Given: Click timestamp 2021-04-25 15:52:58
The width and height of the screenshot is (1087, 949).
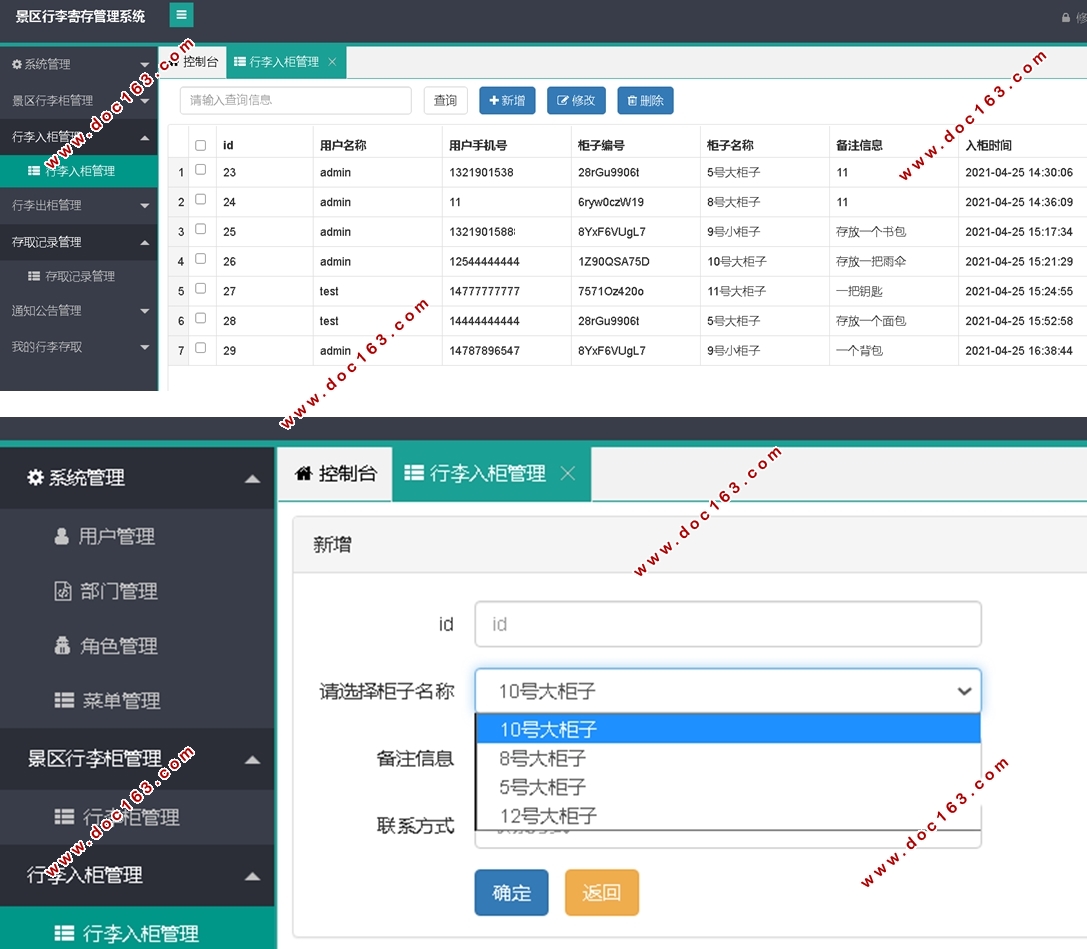Looking at the screenshot, I should 1019,321.
